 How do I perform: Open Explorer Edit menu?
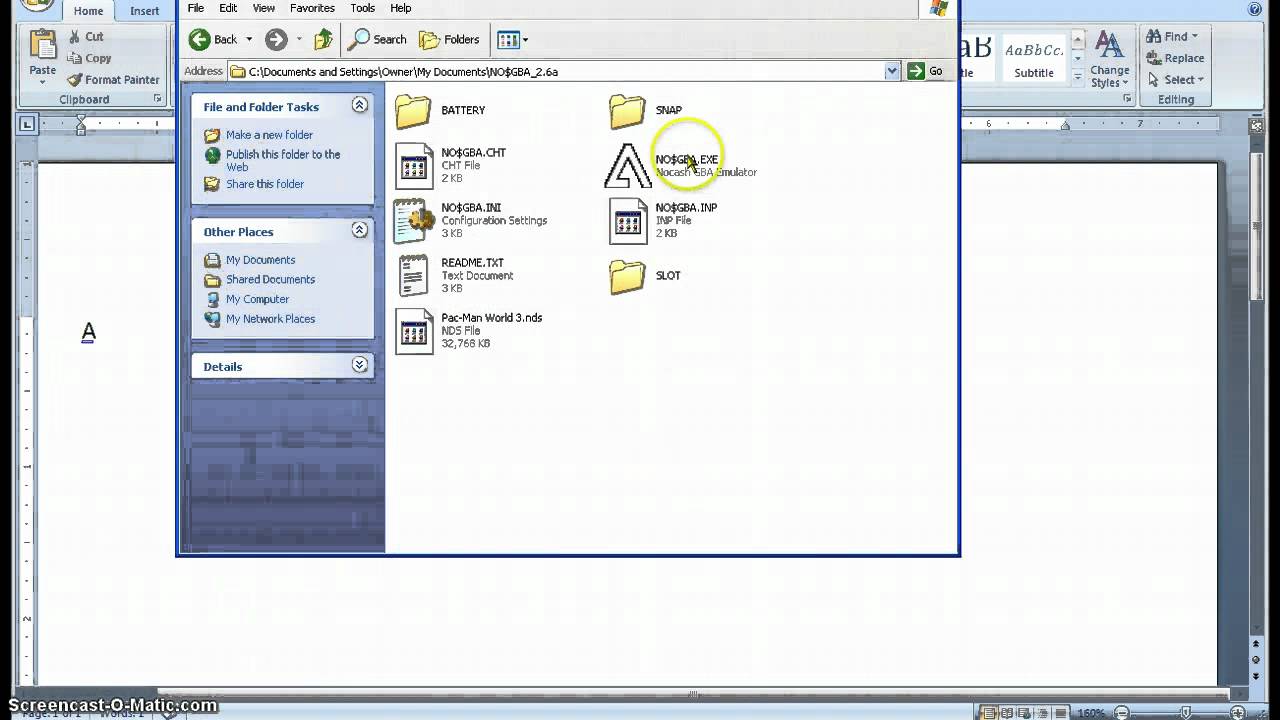coord(229,8)
